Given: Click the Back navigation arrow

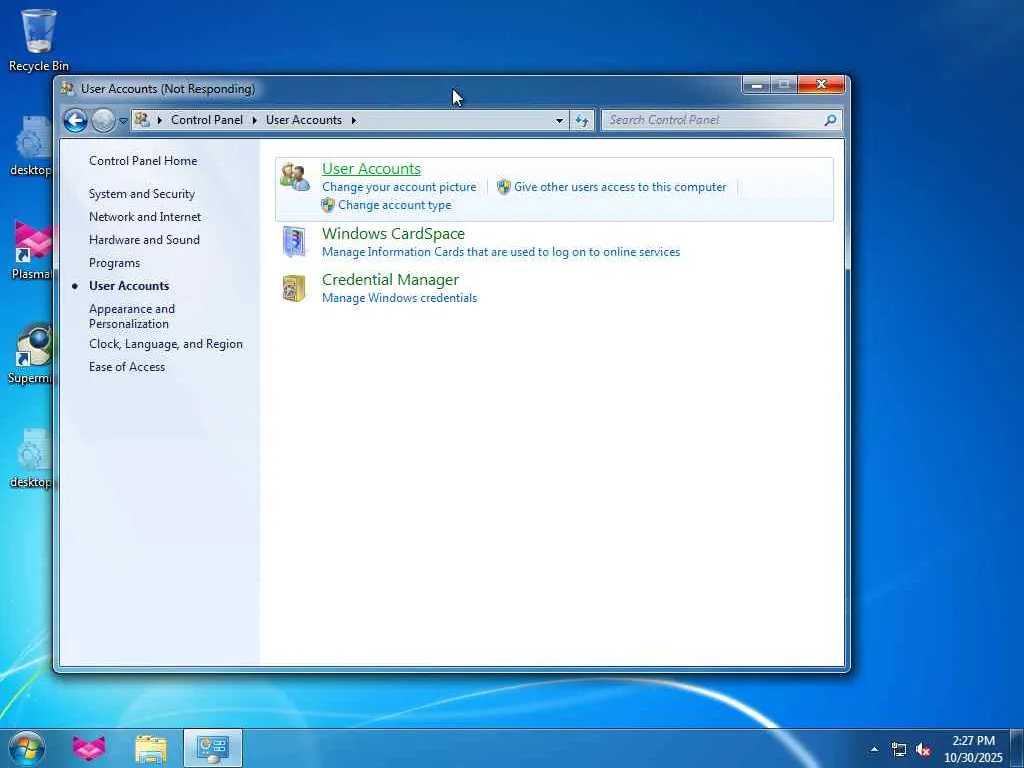Looking at the screenshot, I should [x=75, y=120].
